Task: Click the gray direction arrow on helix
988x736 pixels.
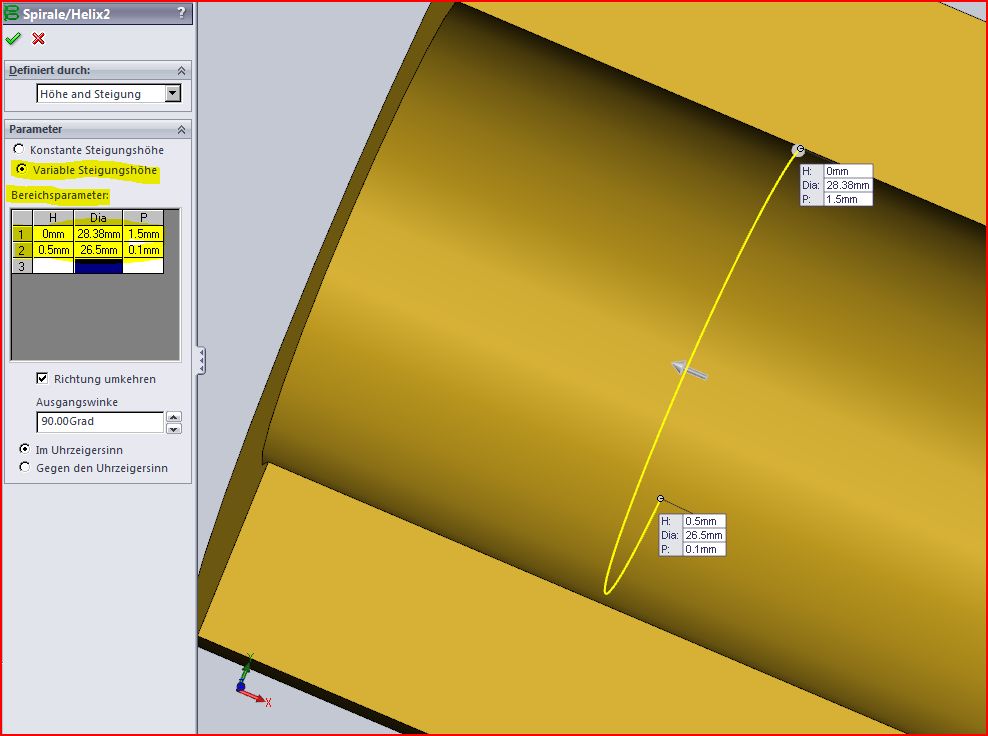Action: tap(689, 370)
